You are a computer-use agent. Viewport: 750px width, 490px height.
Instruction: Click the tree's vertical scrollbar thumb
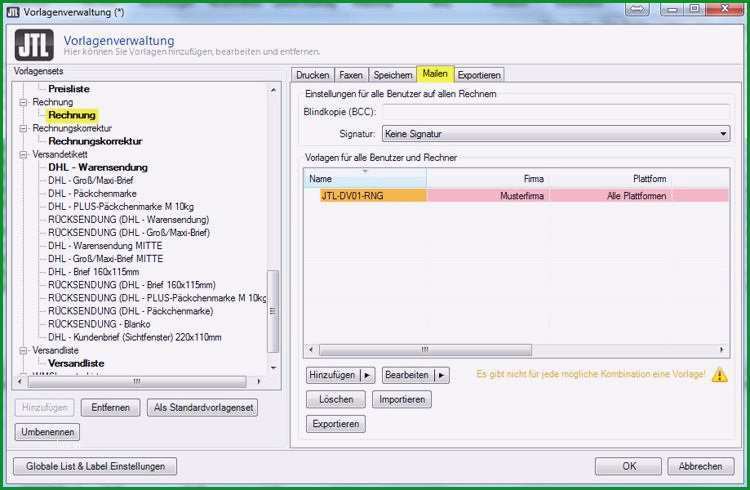pos(273,311)
